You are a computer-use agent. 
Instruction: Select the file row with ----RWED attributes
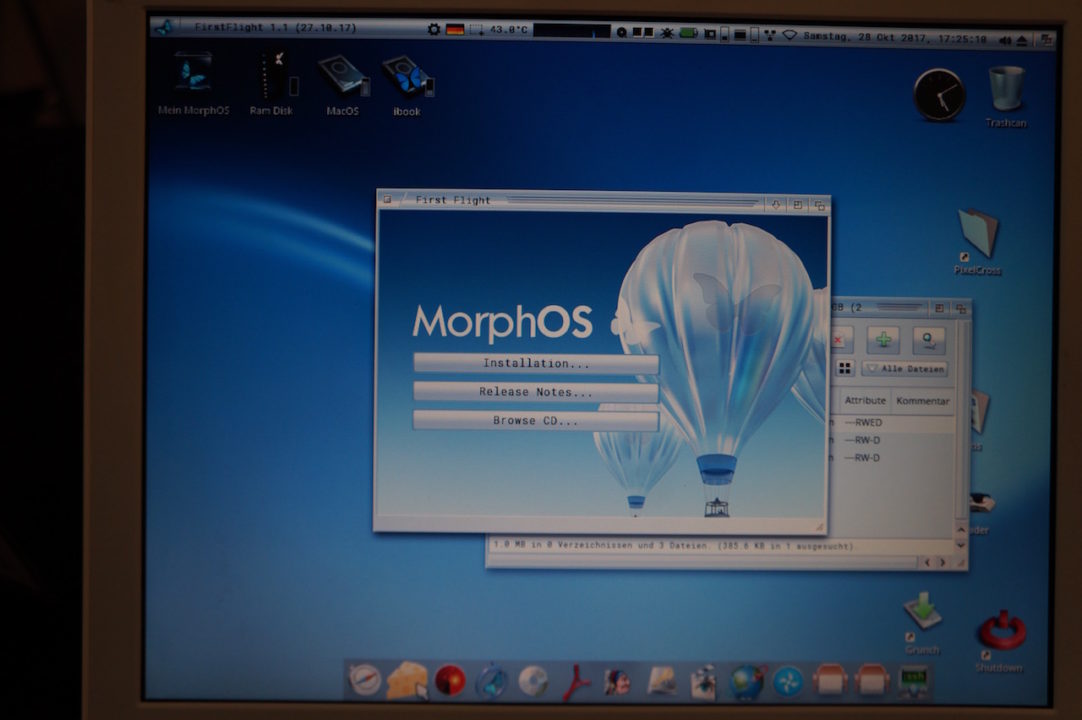coord(892,422)
